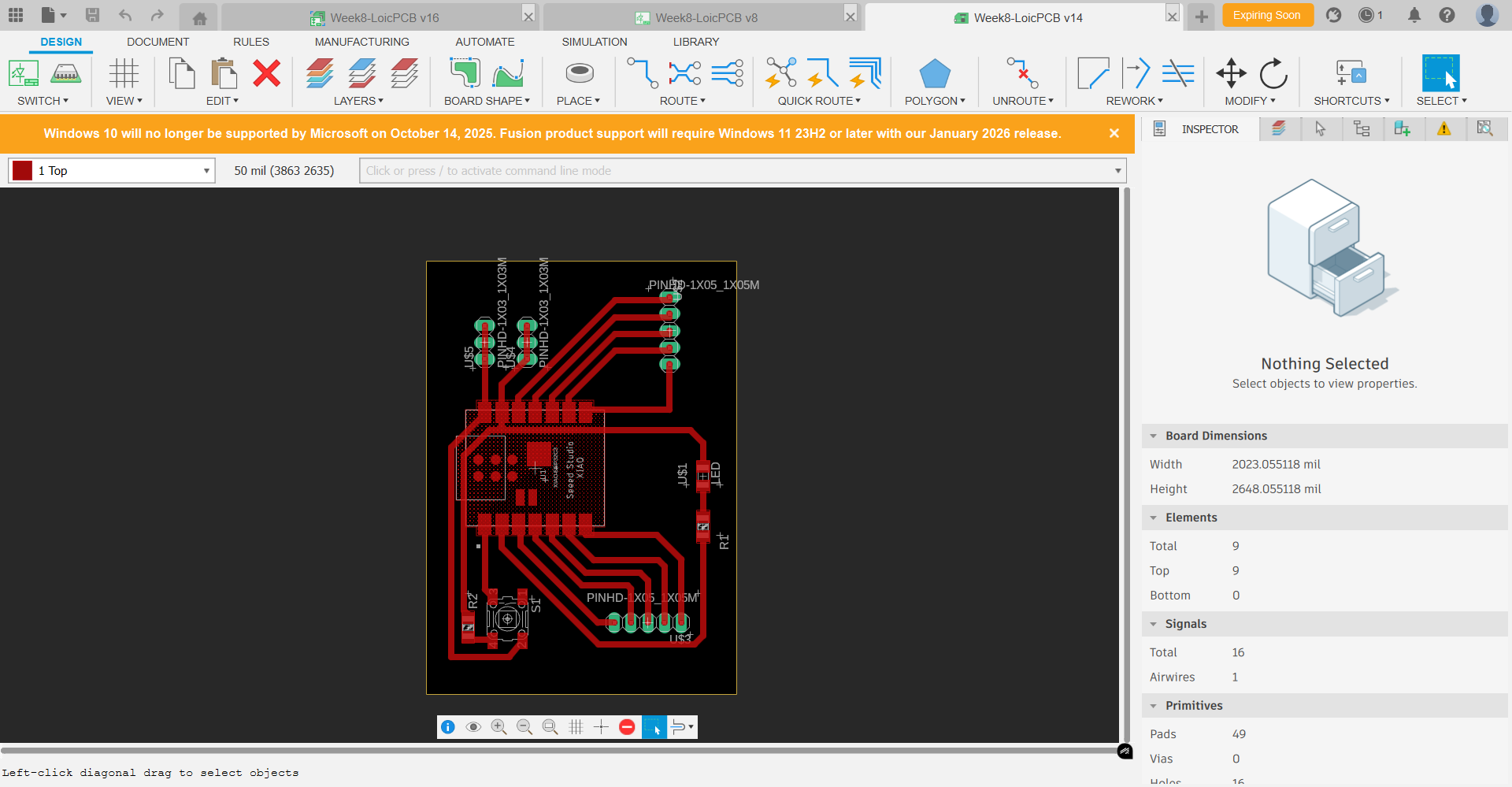Switch to the Manufacturing ribbon tab
1512x787 pixels.
[361, 42]
